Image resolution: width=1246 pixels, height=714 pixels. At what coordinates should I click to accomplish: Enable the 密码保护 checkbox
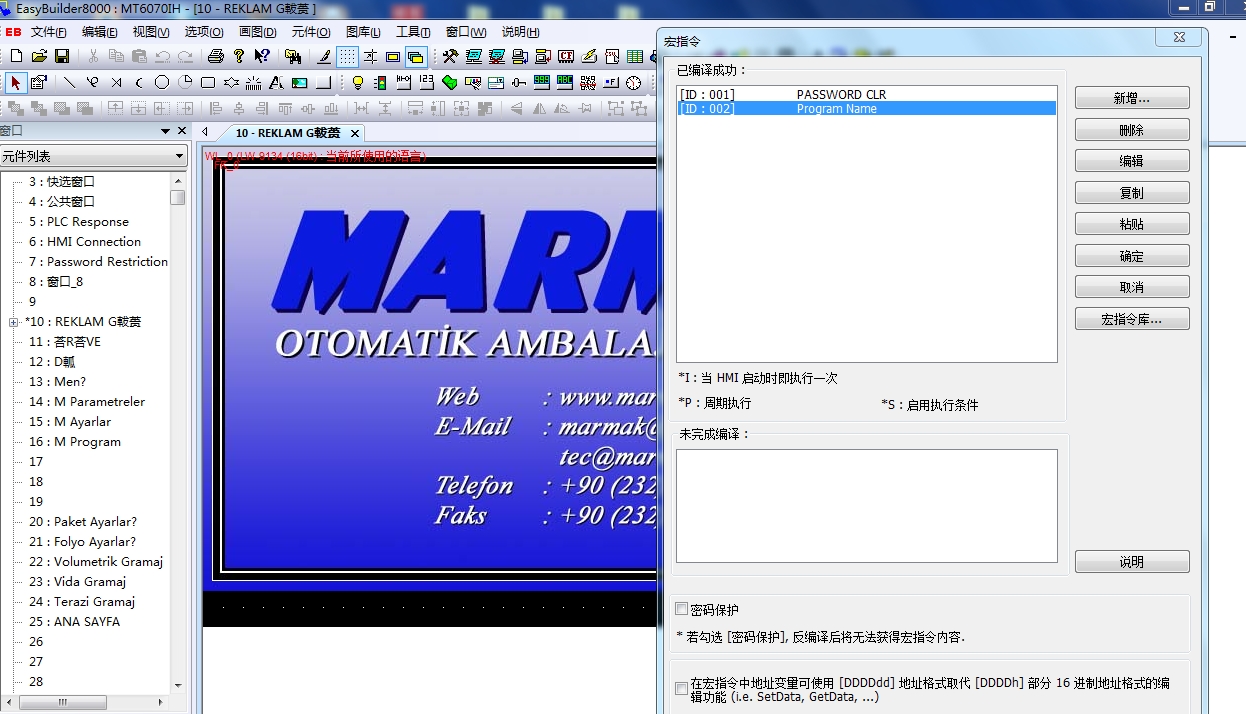(682, 609)
